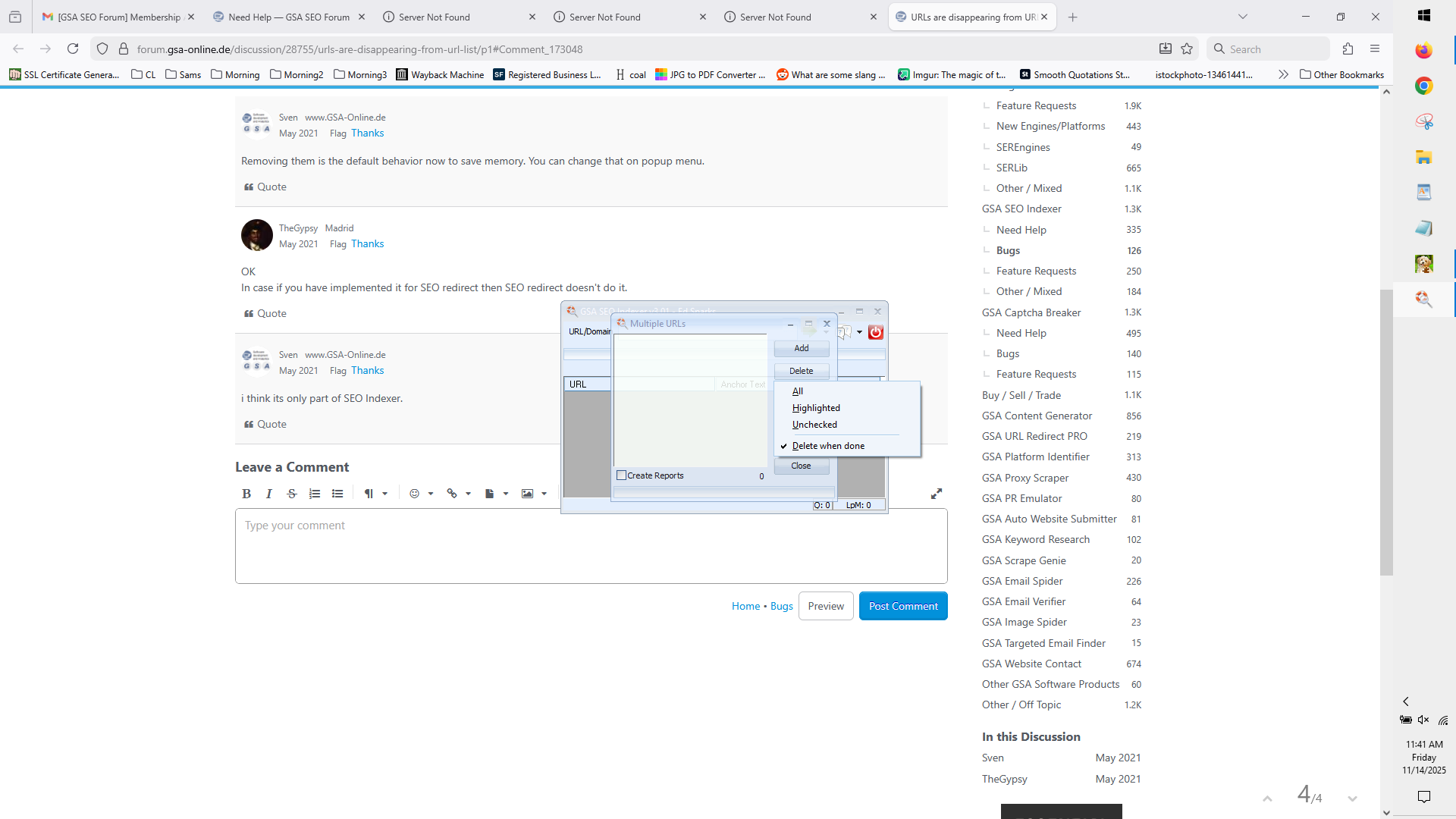Toggle bold formatting in comment editor
The height and width of the screenshot is (819, 1456).
pyautogui.click(x=246, y=494)
